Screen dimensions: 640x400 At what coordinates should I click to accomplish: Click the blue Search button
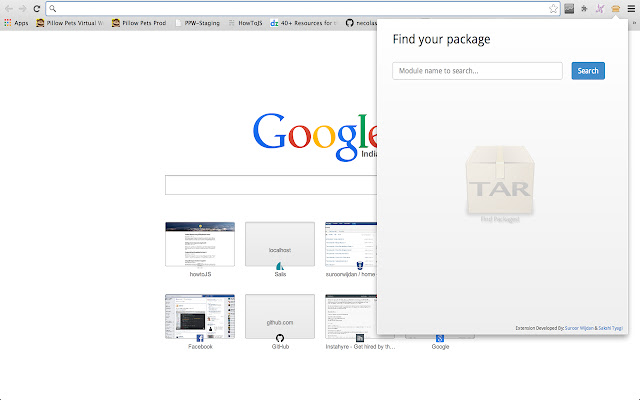click(x=588, y=71)
